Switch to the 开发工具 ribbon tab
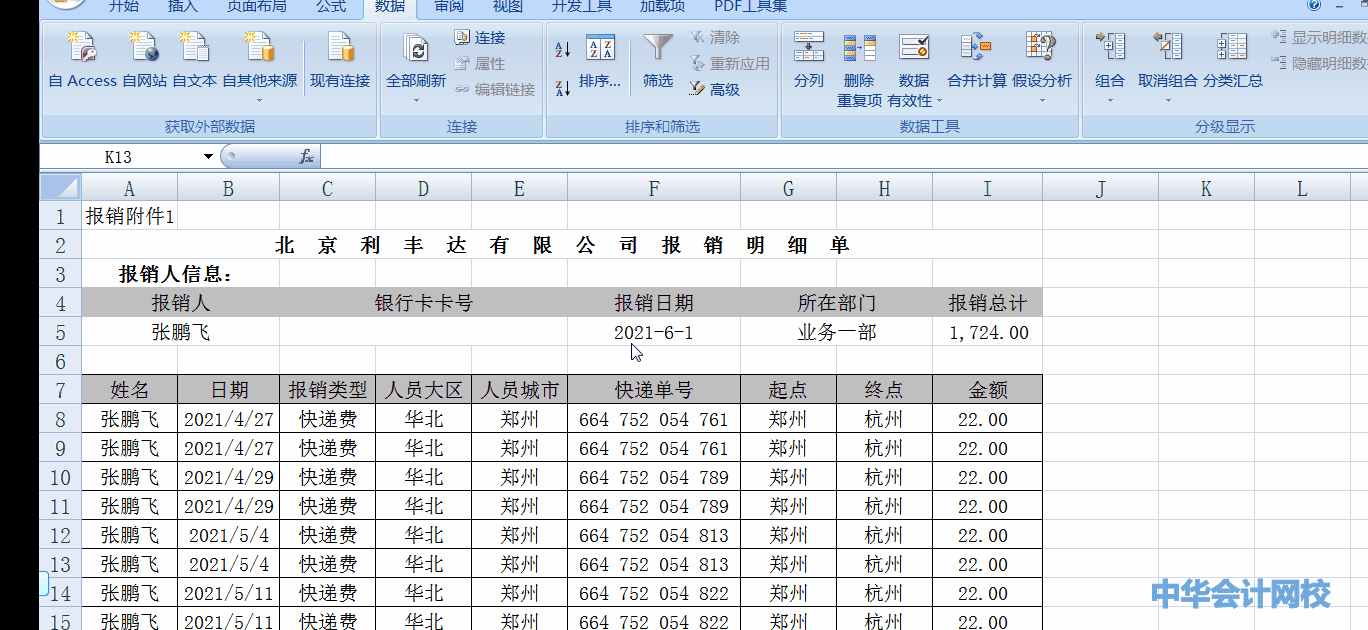This screenshot has height=630, width=1368. coord(582,7)
